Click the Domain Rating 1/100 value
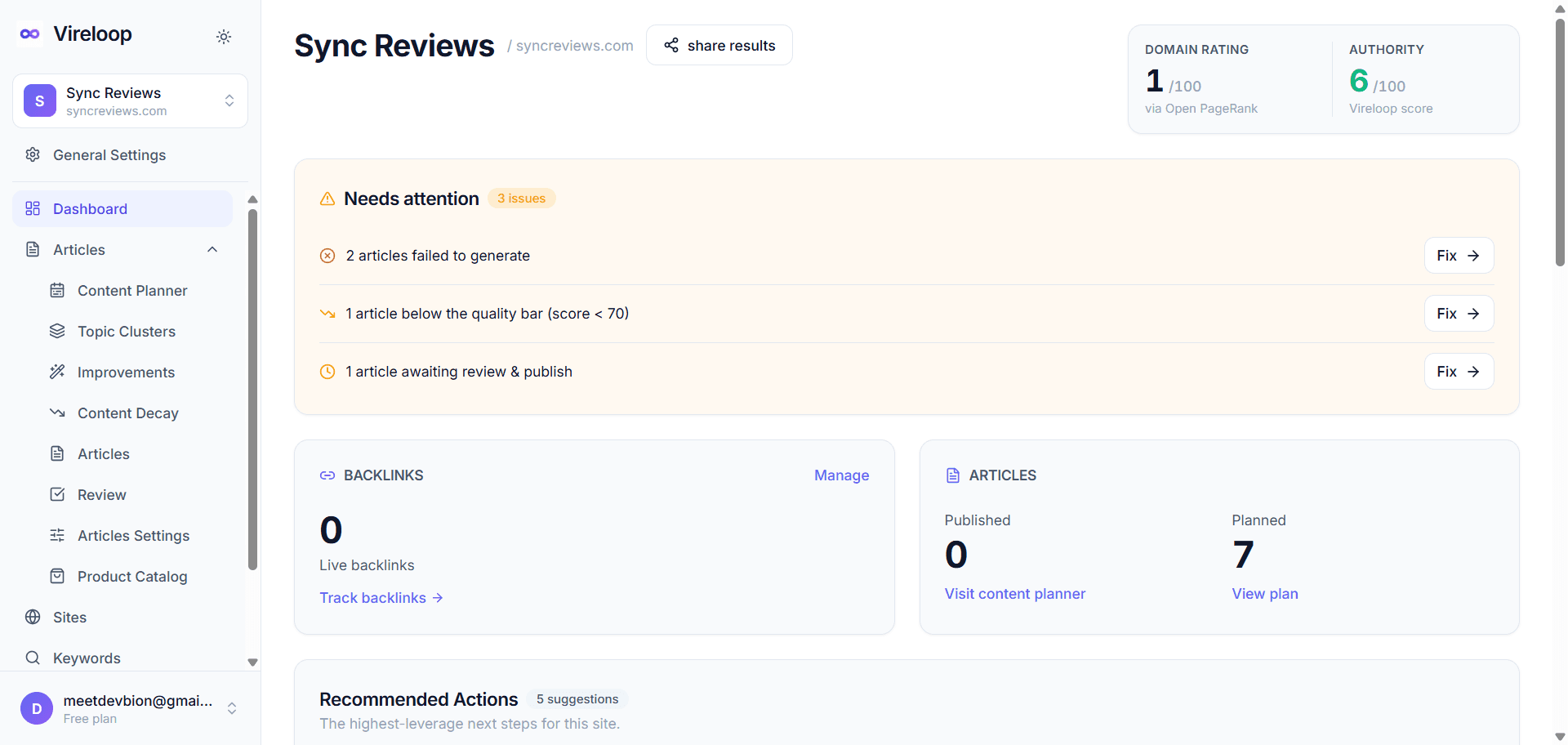 [1173, 81]
